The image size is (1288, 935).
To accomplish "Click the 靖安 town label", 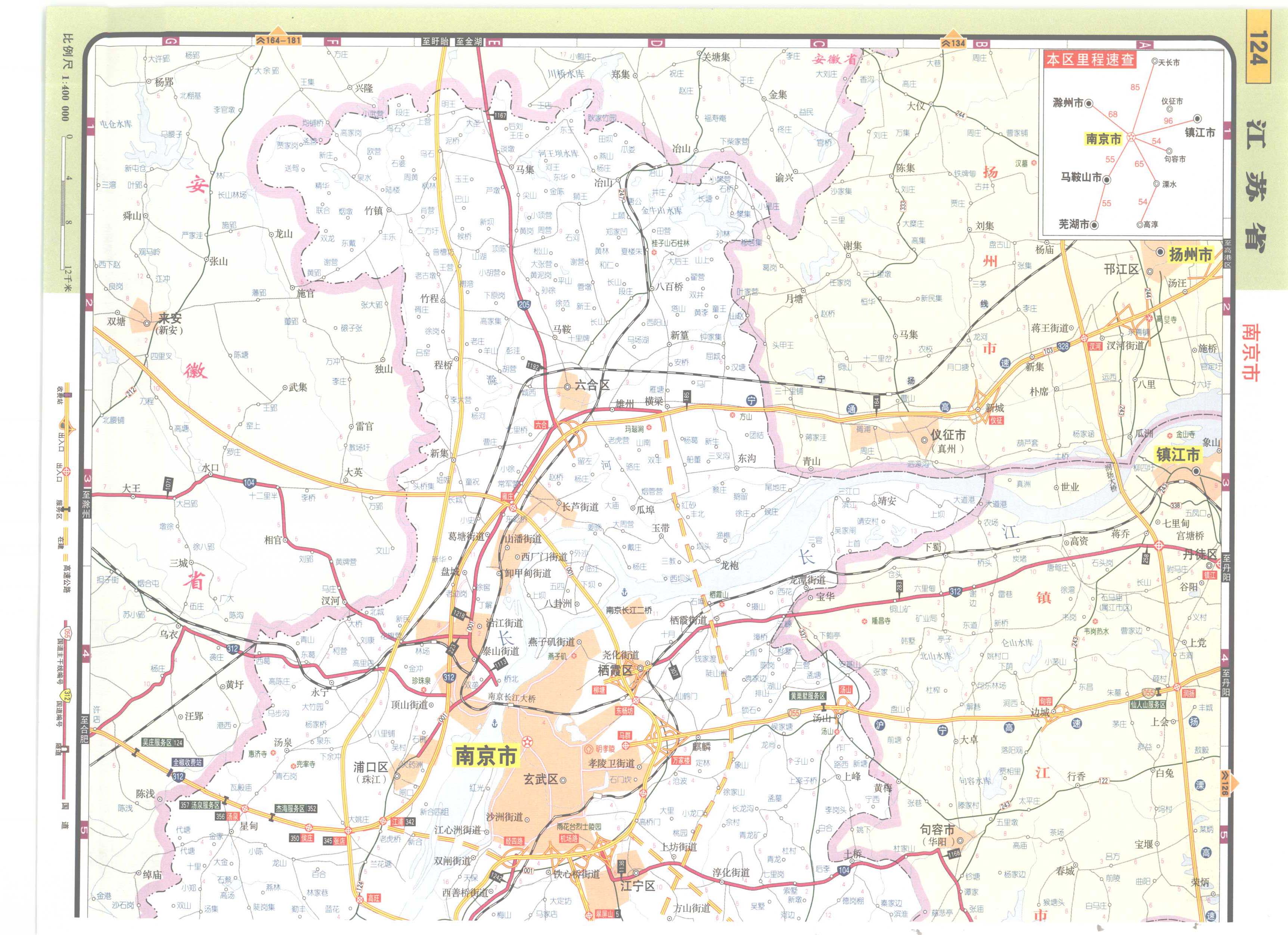I will 887,501.
